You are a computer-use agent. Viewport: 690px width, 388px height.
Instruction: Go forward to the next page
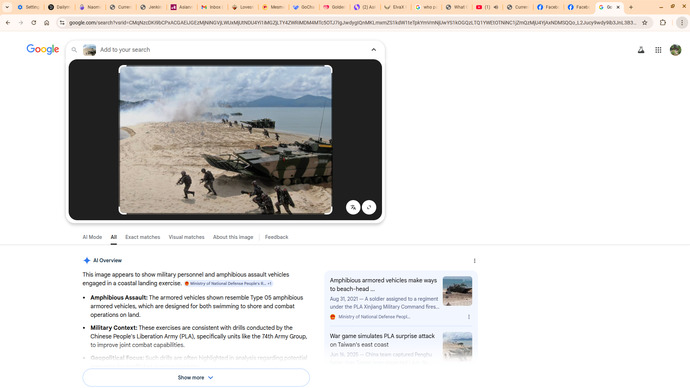point(21,22)
